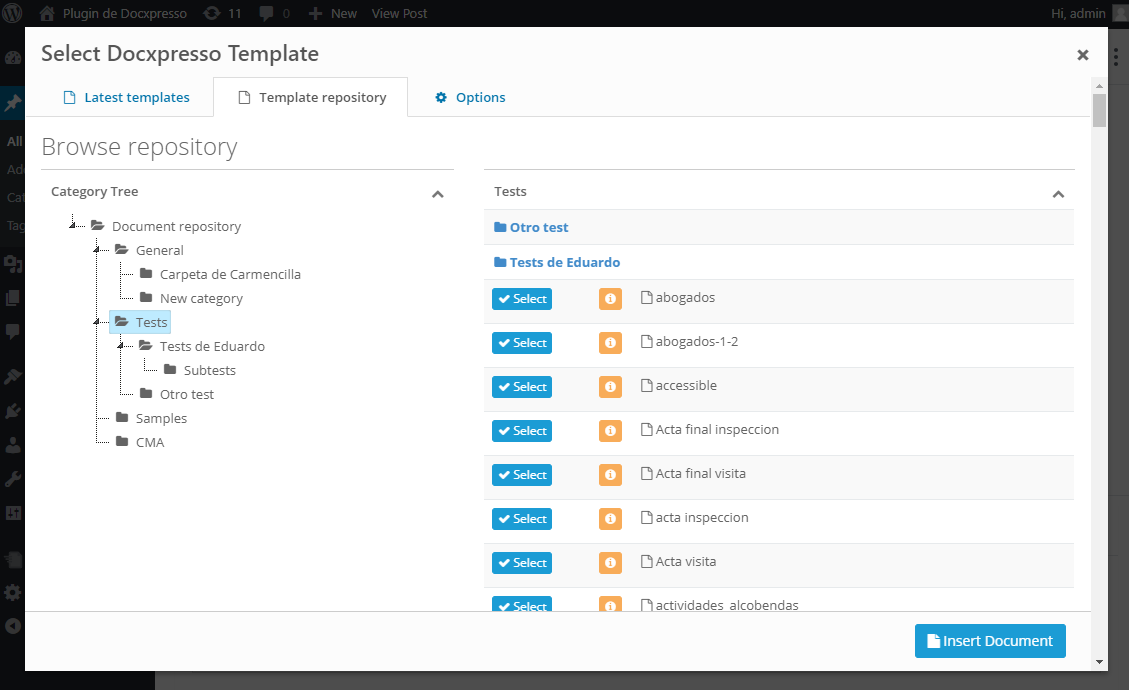Collapse the Category Tree panel
This screenshot has height=690, width=1129.
[x=437, y=194]
